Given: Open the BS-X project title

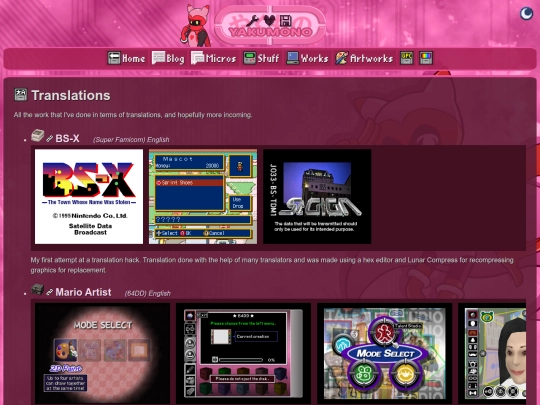Looking at the screenshot, I should click(x=68, y=138).
